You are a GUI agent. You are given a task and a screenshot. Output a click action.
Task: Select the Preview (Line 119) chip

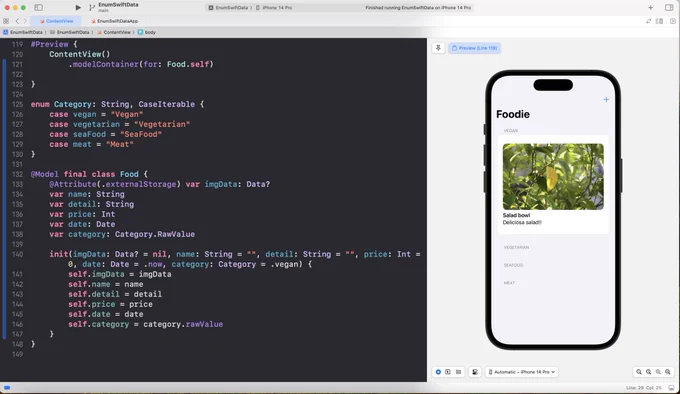coord(474,48)
